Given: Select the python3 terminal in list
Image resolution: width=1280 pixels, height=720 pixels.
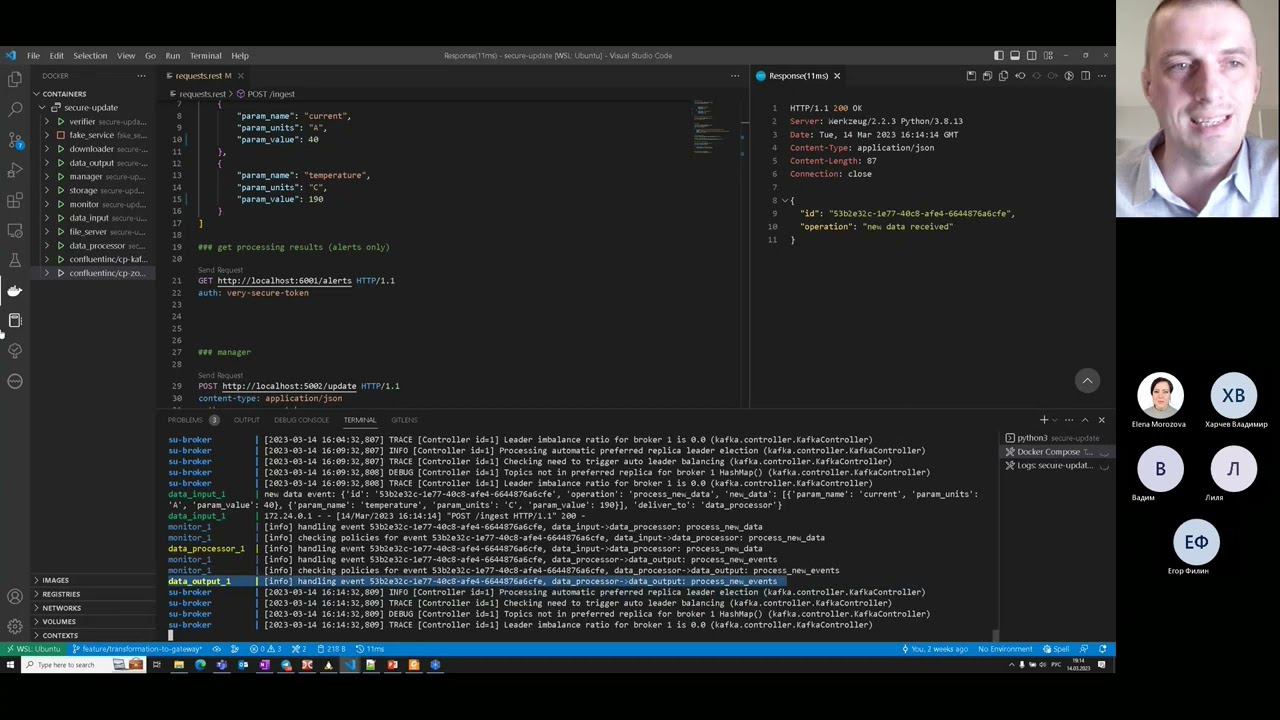Looking at the screenshot, I should tap(1055, 438).
